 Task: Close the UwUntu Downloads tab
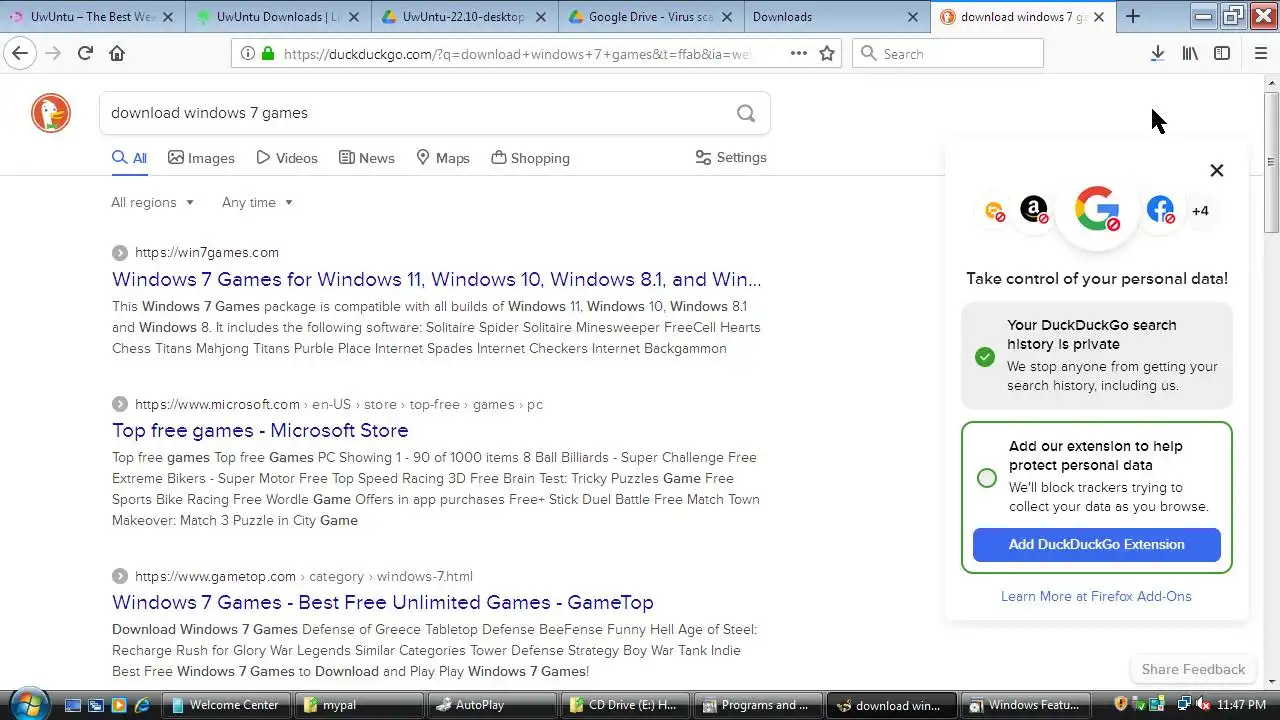tap(352, 17)
